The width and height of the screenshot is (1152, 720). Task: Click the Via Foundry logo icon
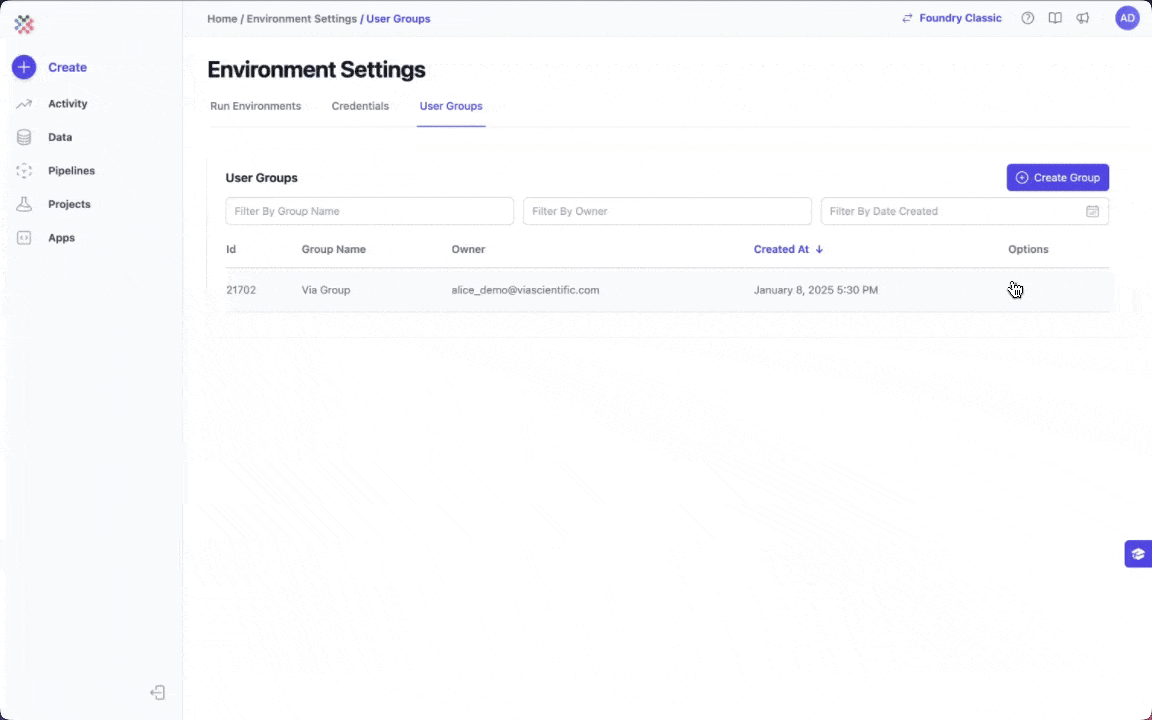pos(24,24)
